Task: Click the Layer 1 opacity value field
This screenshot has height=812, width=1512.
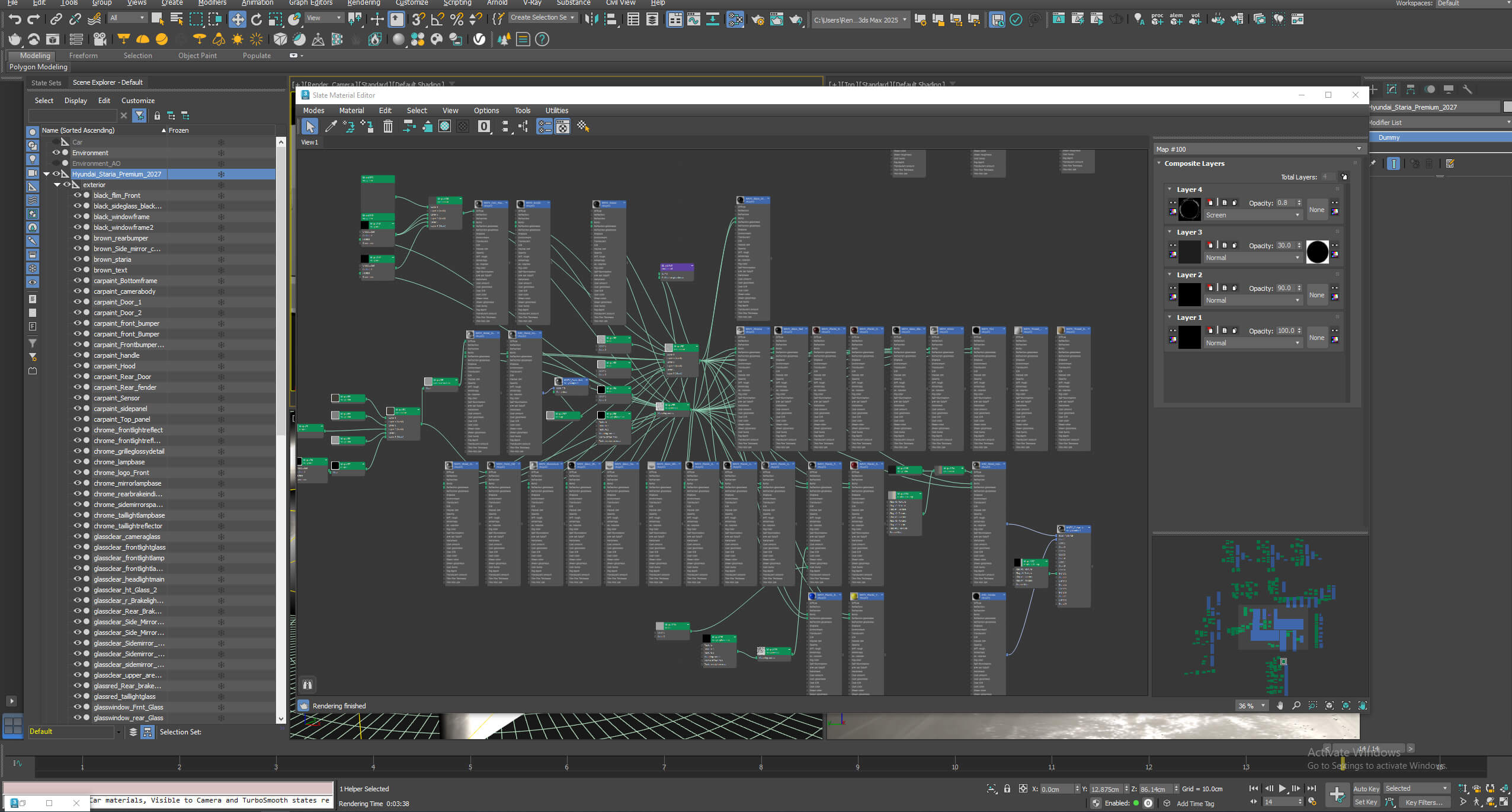Action: coord(1286,330)
